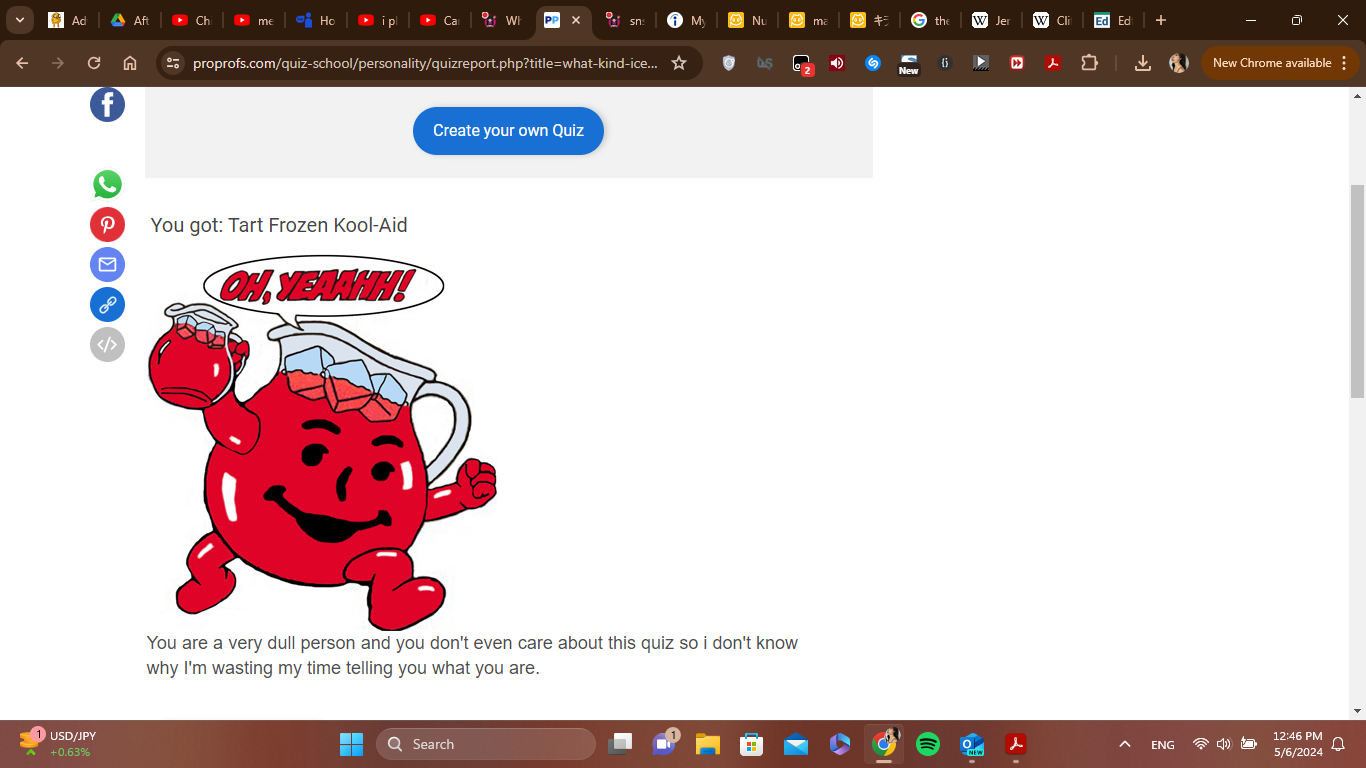Viewport: 1366px width, 768px height.
Task: Click the 'You got: Tart Frozen Kool-Aid' text
Action: (x=279, y=225)
